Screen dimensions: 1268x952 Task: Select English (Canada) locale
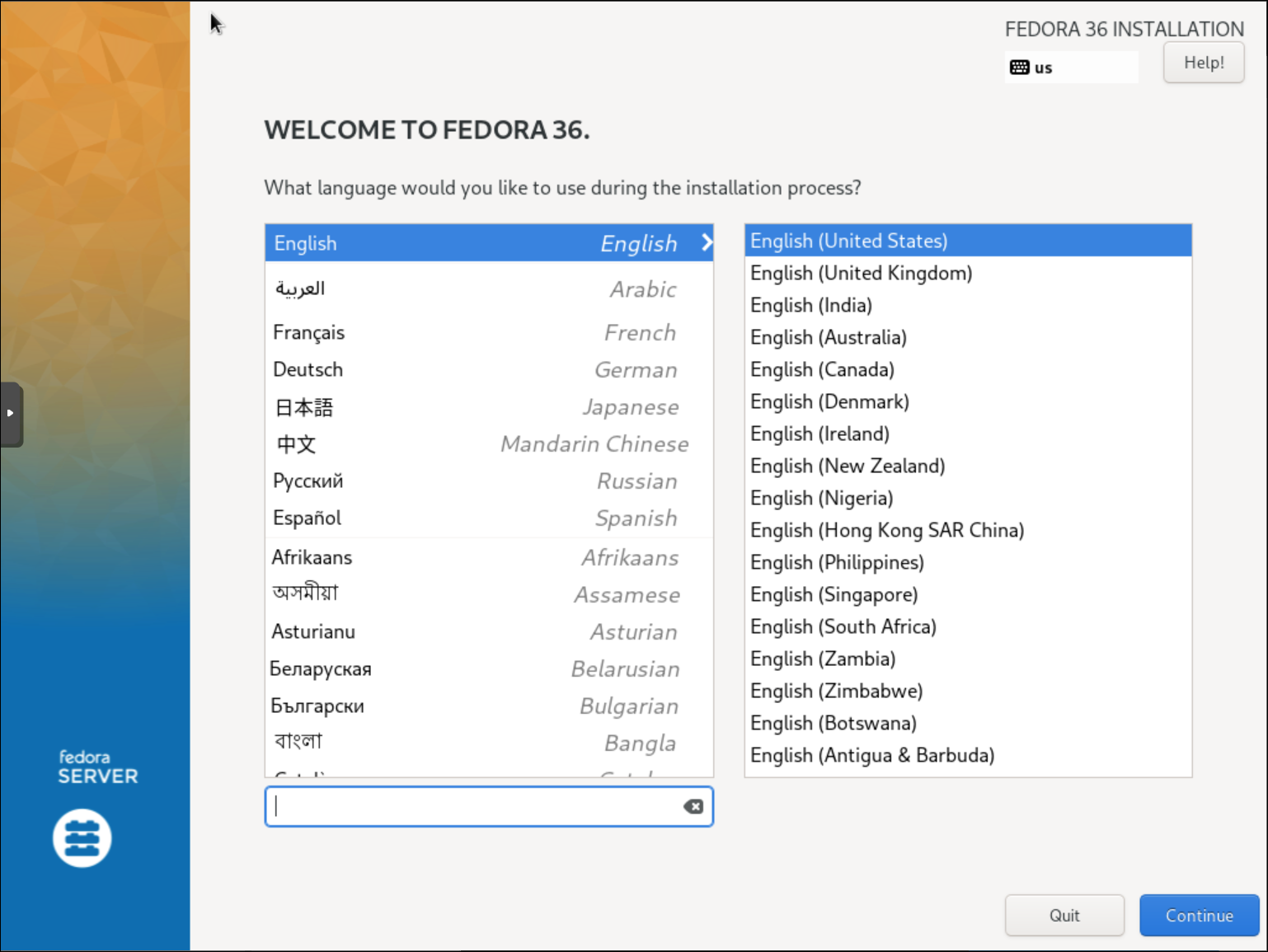point(822,369)
